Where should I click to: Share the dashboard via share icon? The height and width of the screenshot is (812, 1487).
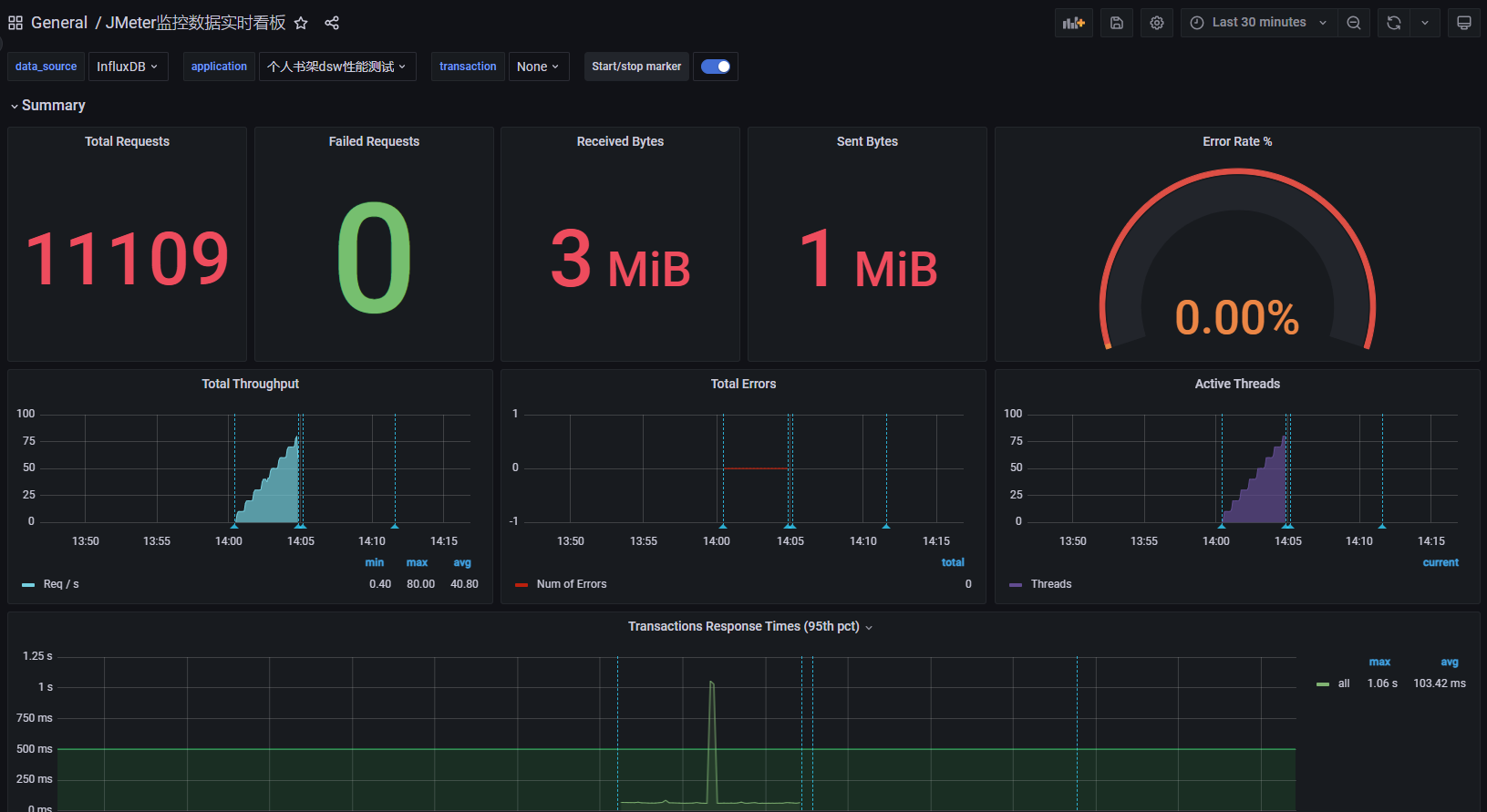pos(332,23)
